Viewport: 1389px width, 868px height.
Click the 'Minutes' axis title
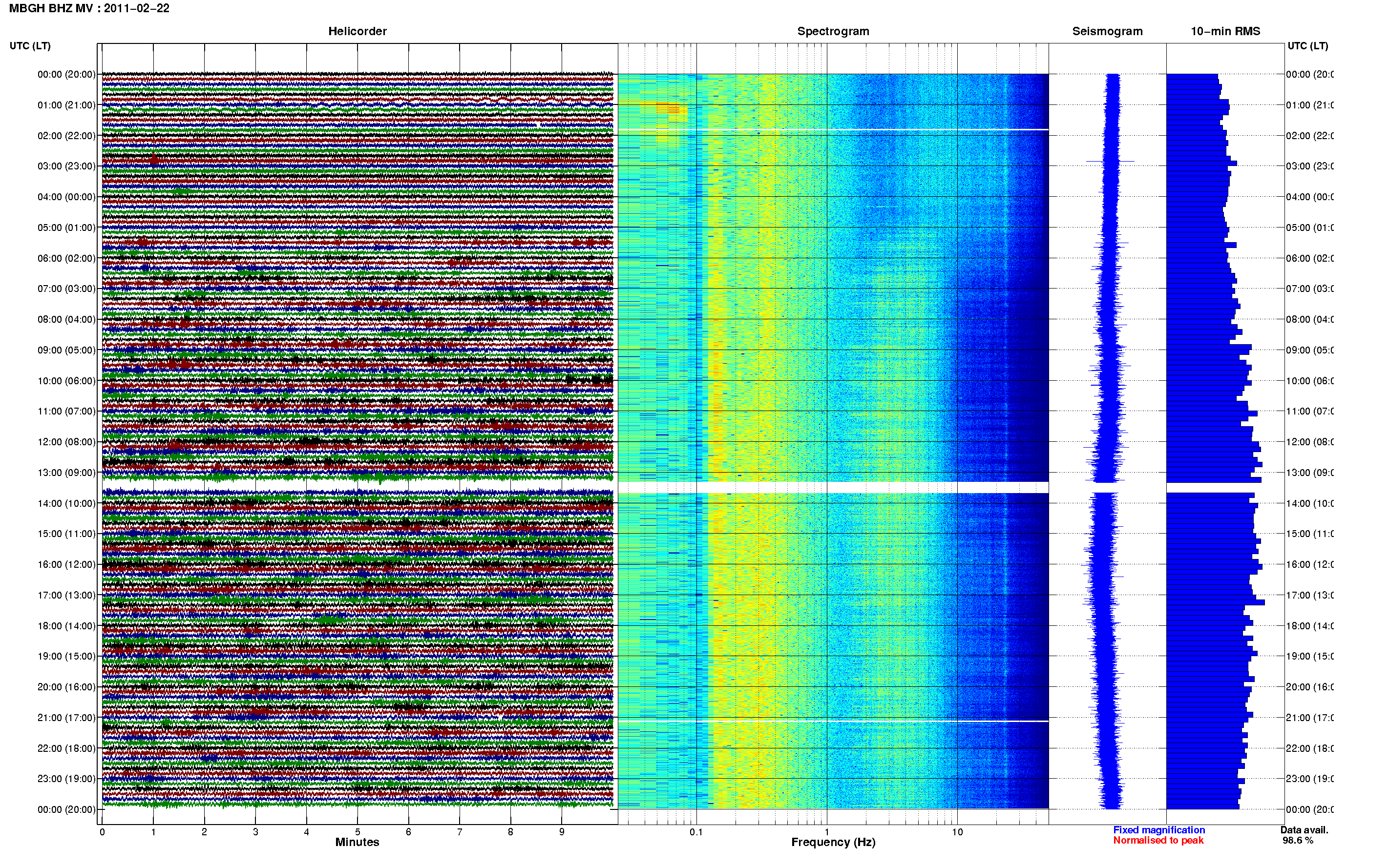[x=357, y=842]
